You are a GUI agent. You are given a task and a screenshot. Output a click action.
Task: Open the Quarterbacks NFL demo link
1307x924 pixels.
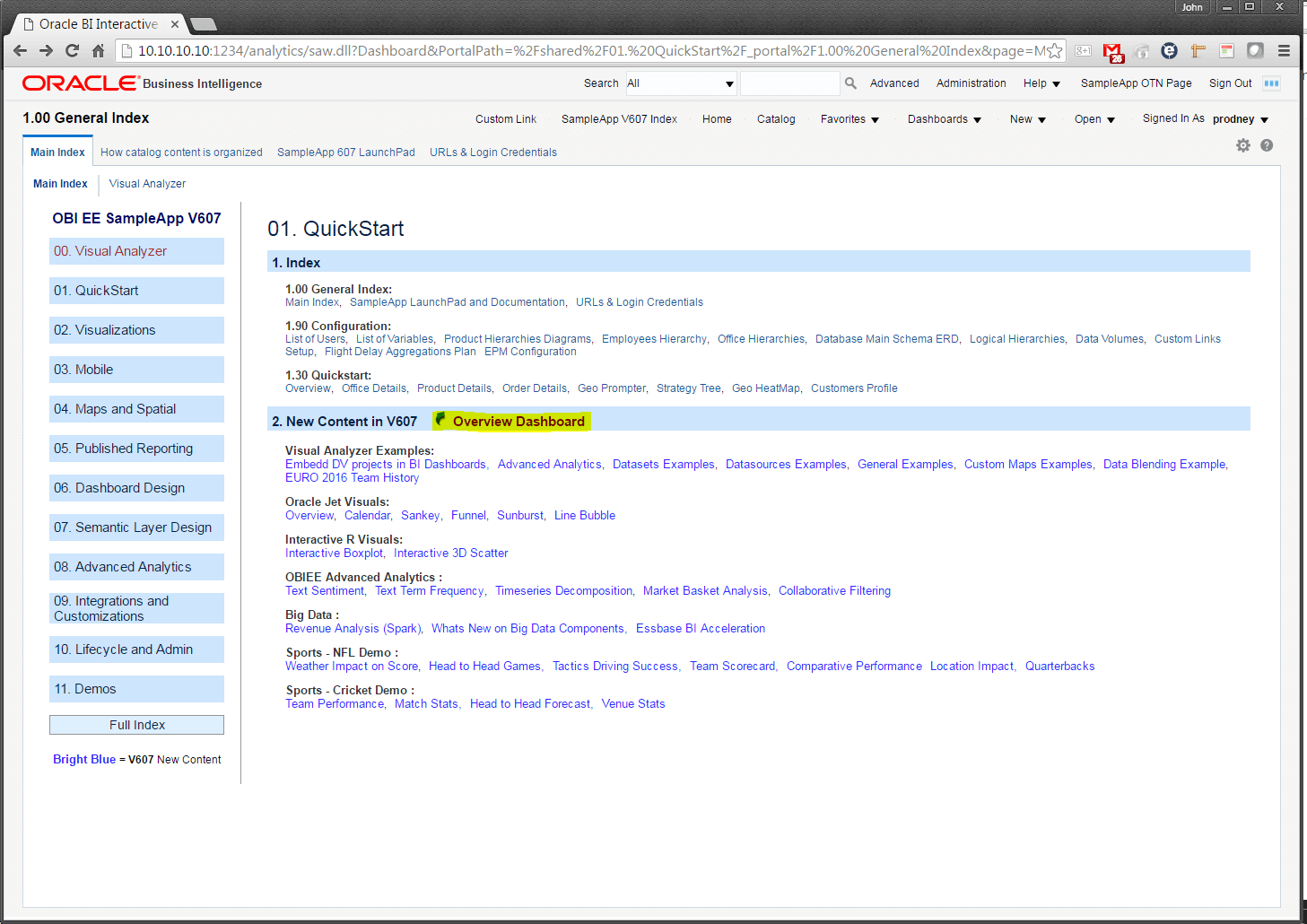[1059, 667]
